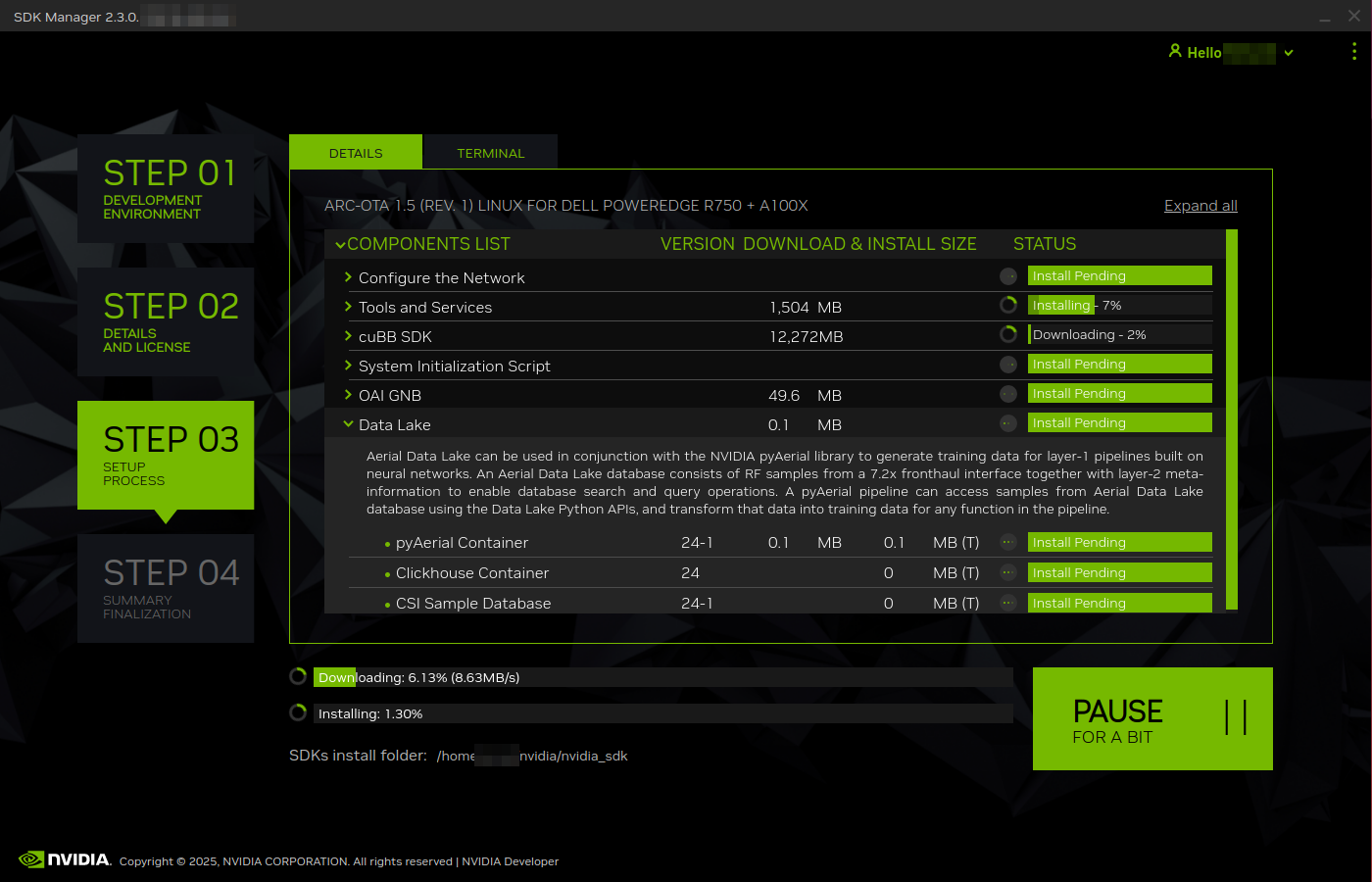Screen dimensions: 1372x882
Task: Select the pyAerial Container item
Action: [462, 543]
